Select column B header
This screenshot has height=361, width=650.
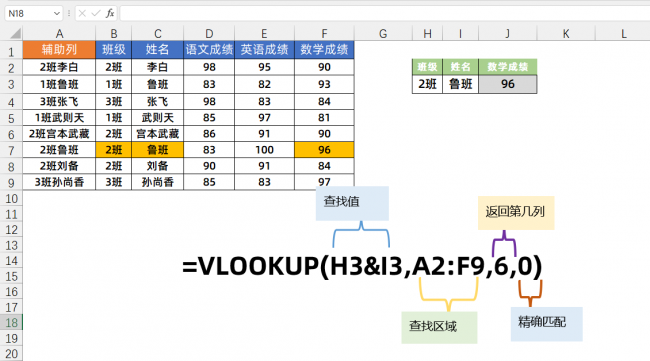coord(114,34)
